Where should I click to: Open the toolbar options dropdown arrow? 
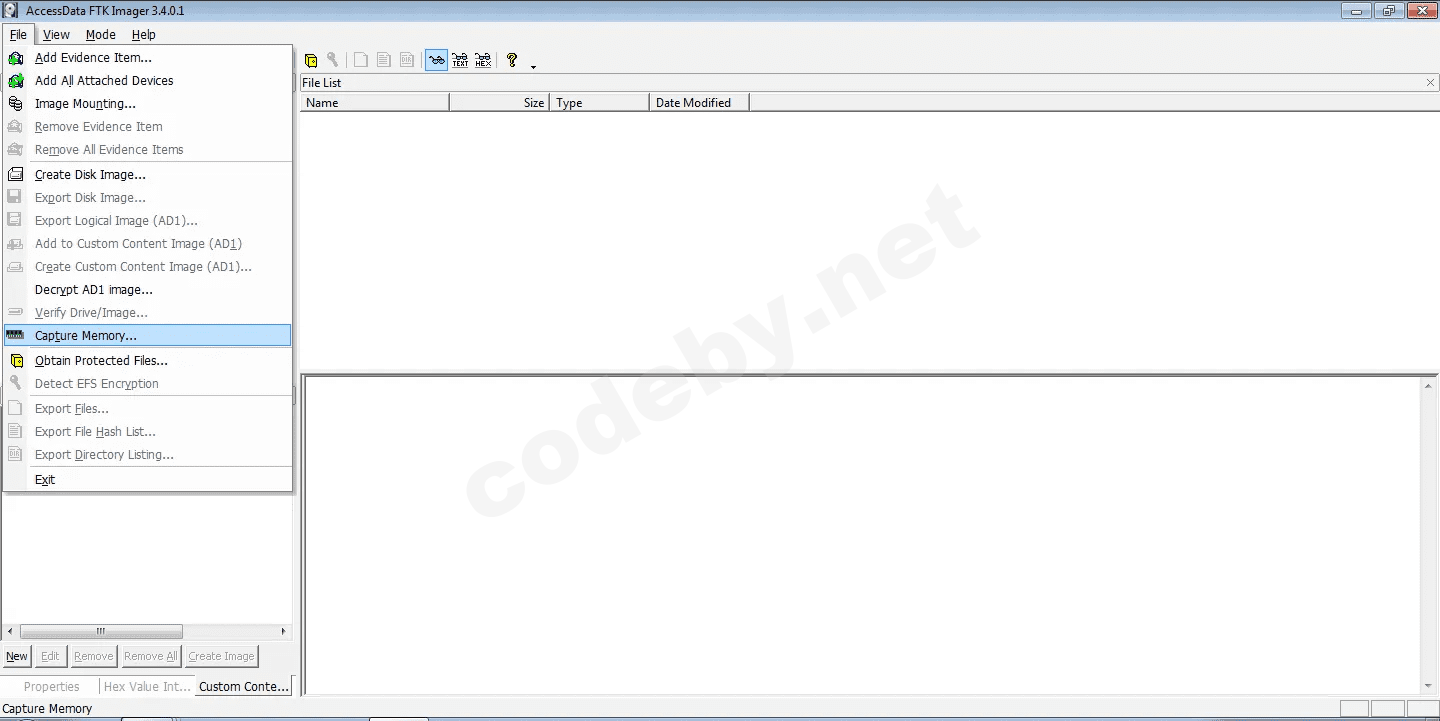pyautogui.click(x=533, y=66)
